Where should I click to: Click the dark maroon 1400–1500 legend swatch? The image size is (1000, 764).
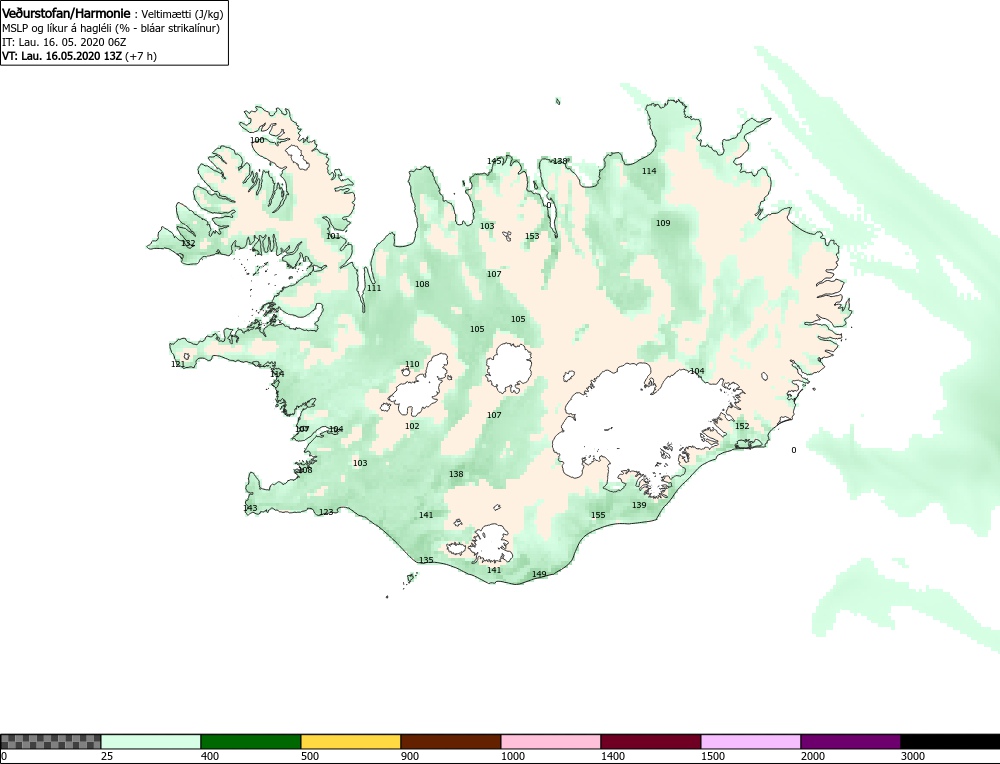(x=651, y=741)
